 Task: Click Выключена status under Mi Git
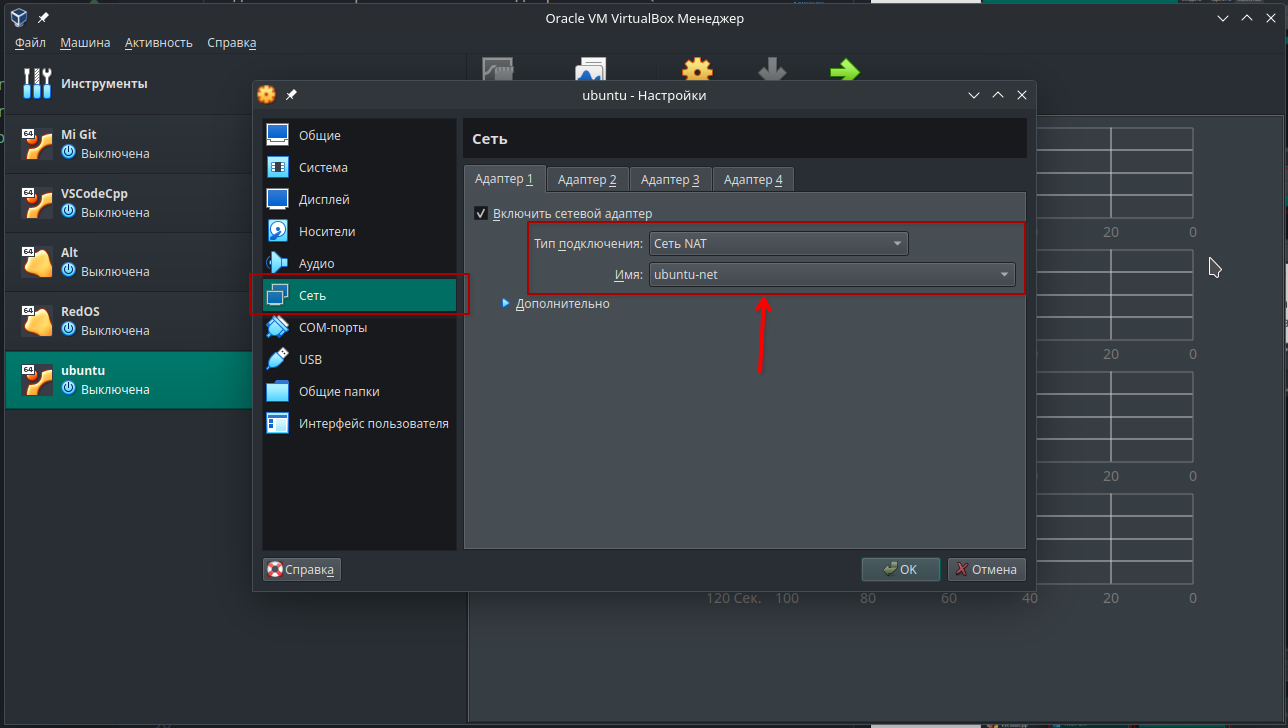point(115,153)
